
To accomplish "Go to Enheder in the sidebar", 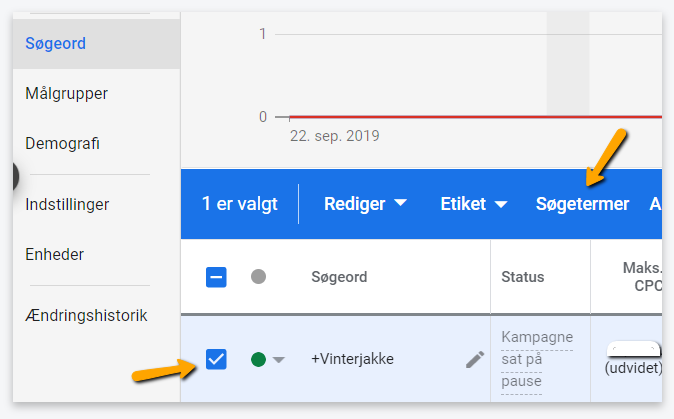I will [55, 254].
